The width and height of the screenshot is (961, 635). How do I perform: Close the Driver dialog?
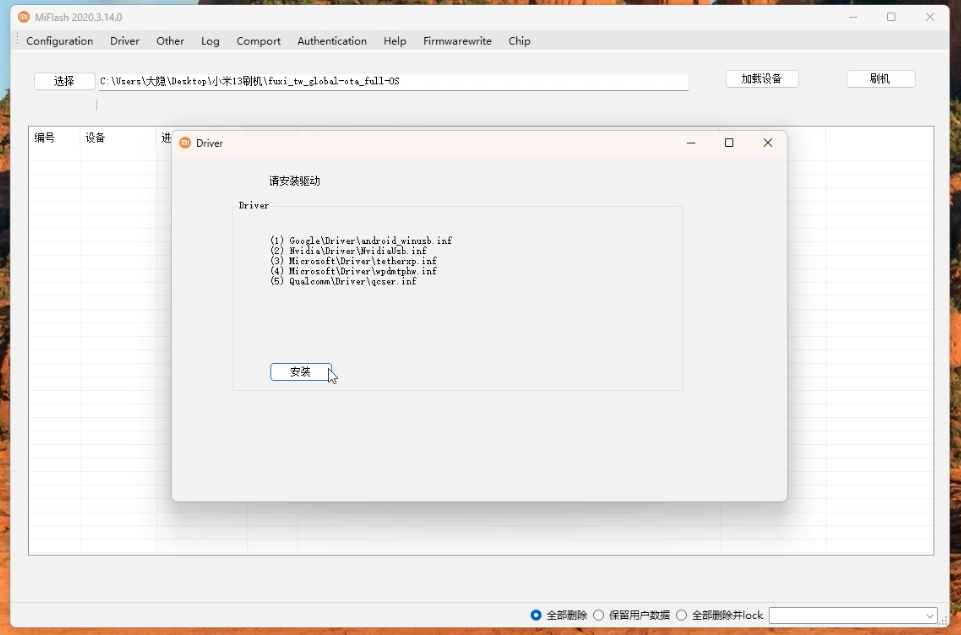767,143
